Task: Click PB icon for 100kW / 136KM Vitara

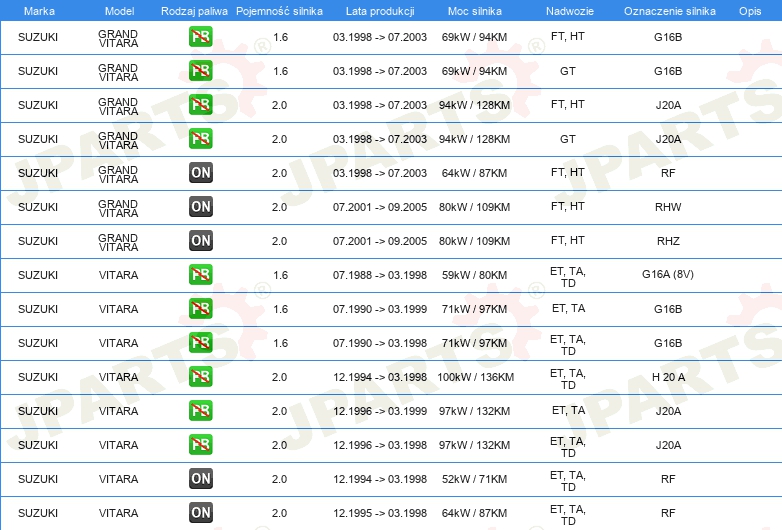Action: tap(201, 377)
